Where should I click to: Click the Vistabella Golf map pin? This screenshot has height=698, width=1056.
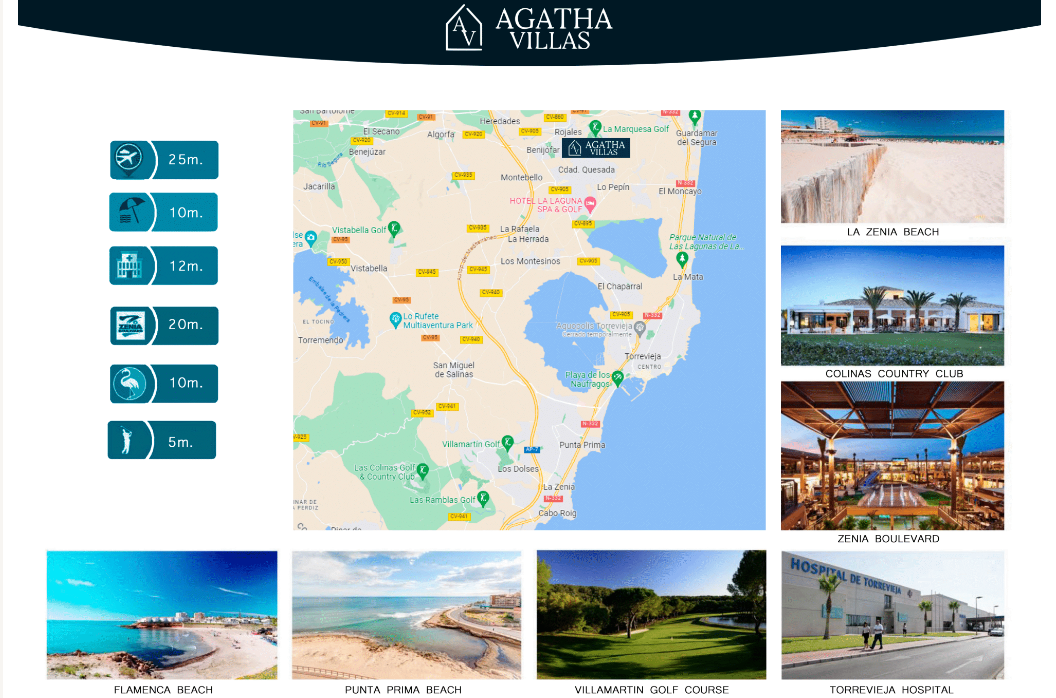[x=395, y=228]
